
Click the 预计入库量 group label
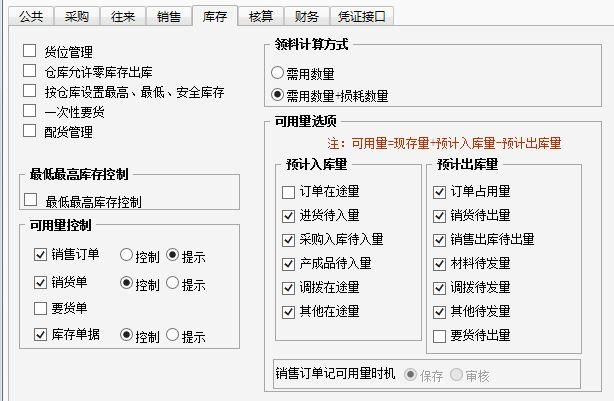coord(316,164)
